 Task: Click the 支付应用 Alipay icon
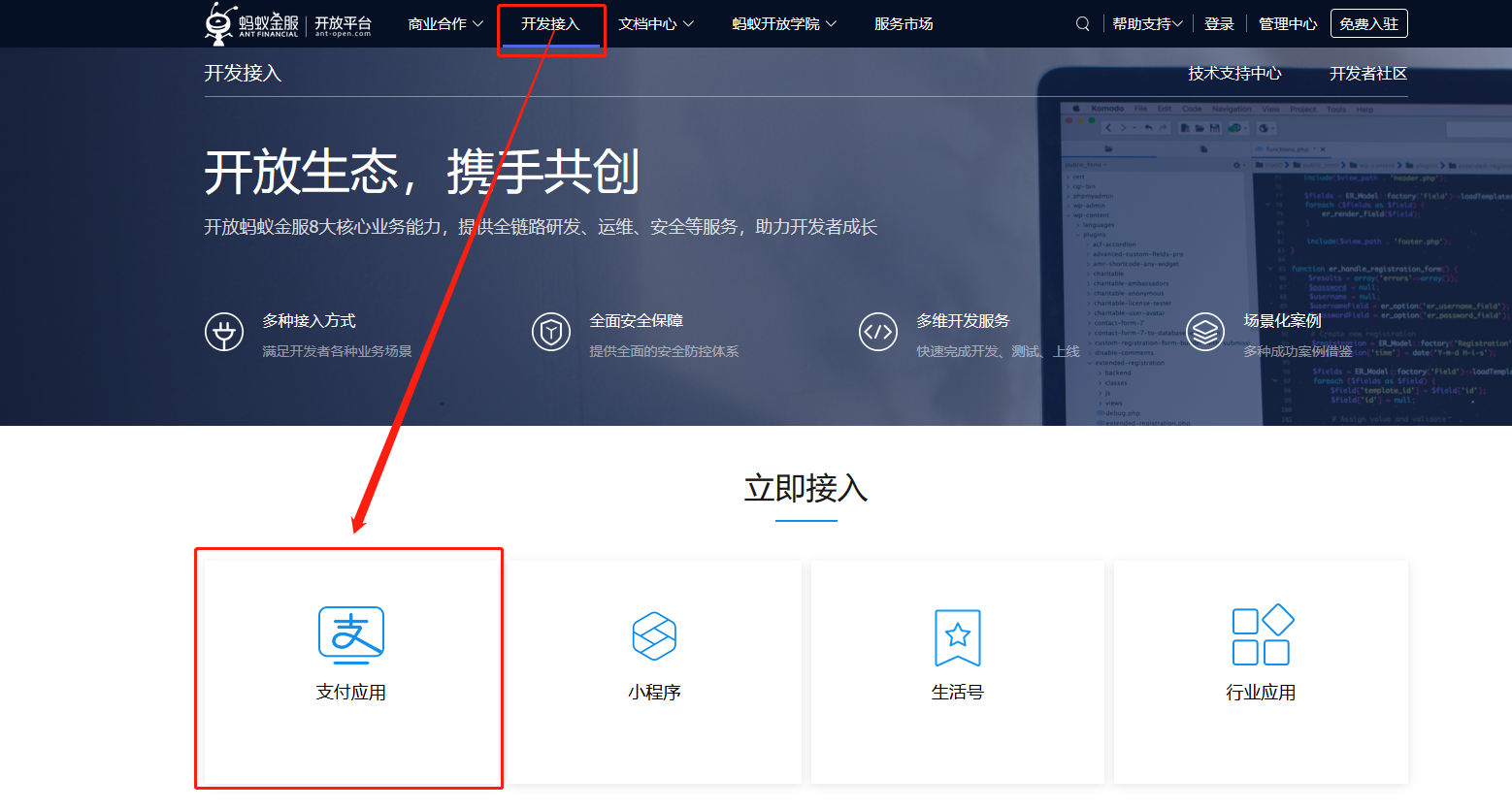pos(351,634)
